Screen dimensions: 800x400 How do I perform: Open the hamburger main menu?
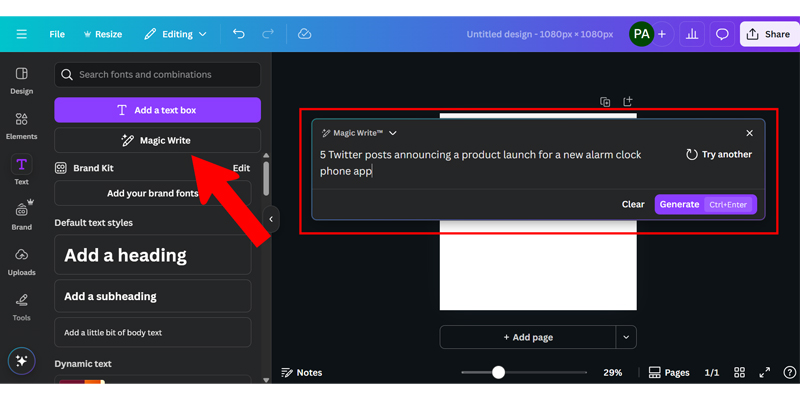21,34
